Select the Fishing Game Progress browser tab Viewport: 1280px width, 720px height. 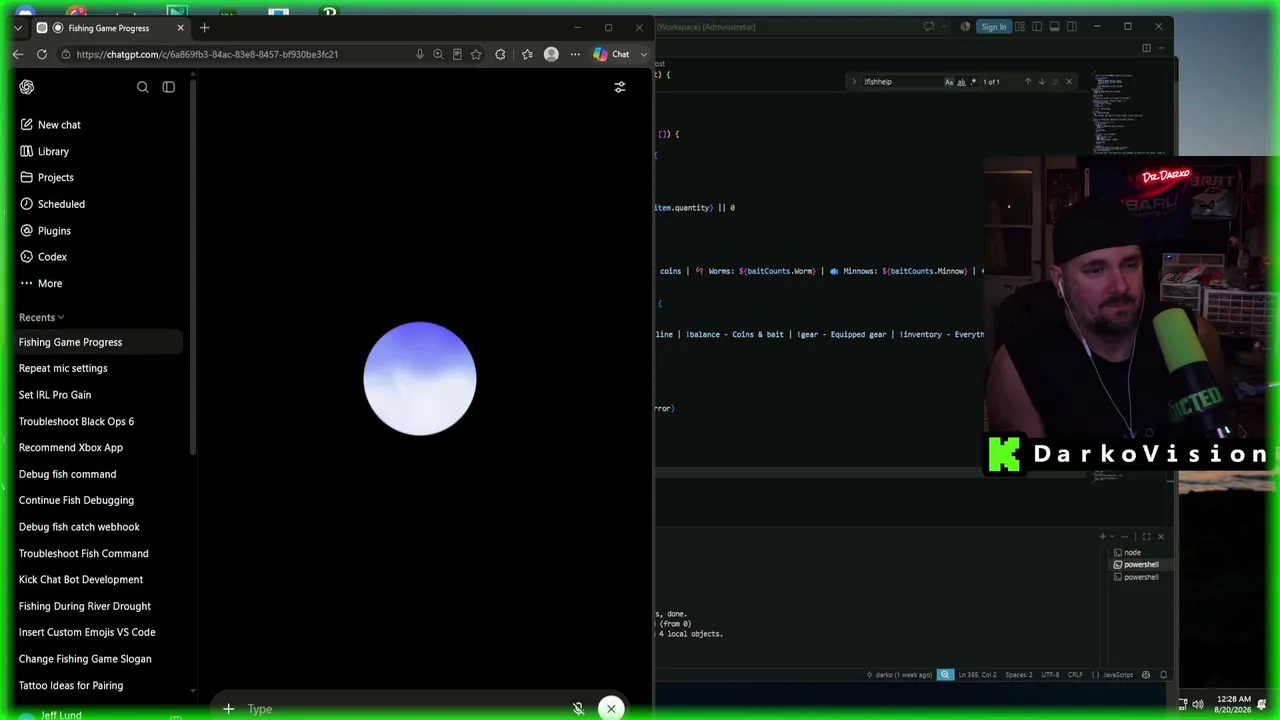109,28
